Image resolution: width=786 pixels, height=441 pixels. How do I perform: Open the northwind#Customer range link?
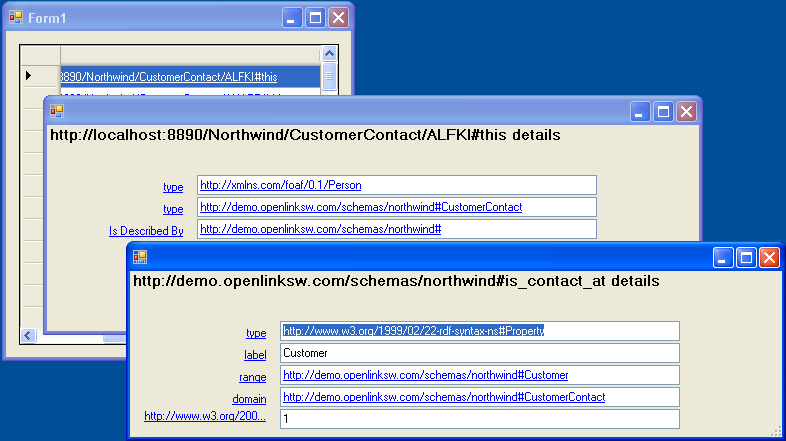425,375
